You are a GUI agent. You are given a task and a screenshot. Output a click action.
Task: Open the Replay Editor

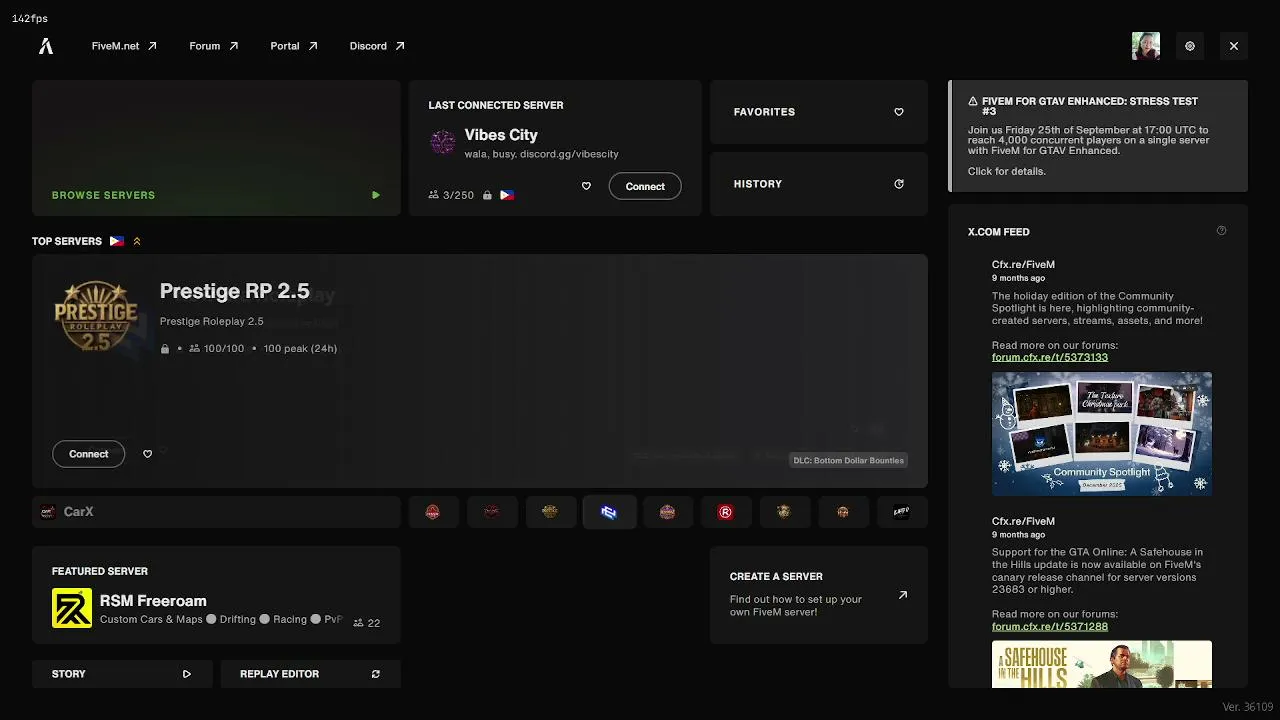[x=311, y=674]
